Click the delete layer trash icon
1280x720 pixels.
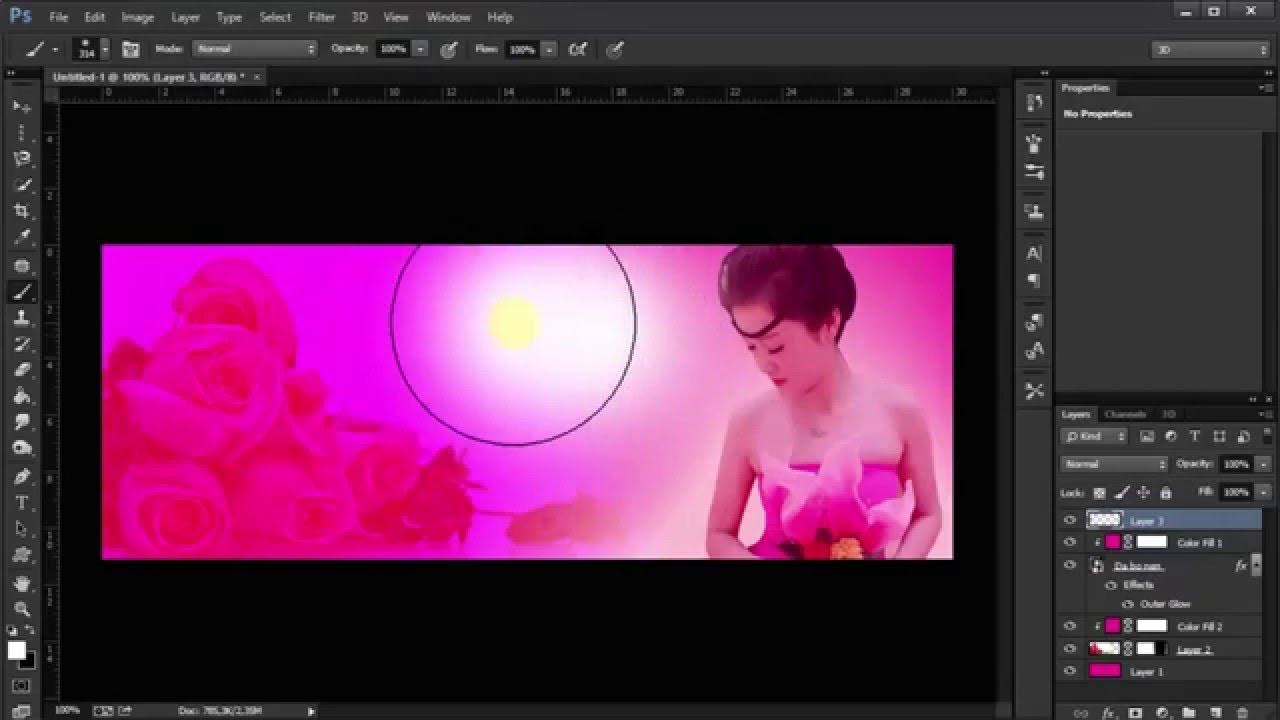(1243, 713)
